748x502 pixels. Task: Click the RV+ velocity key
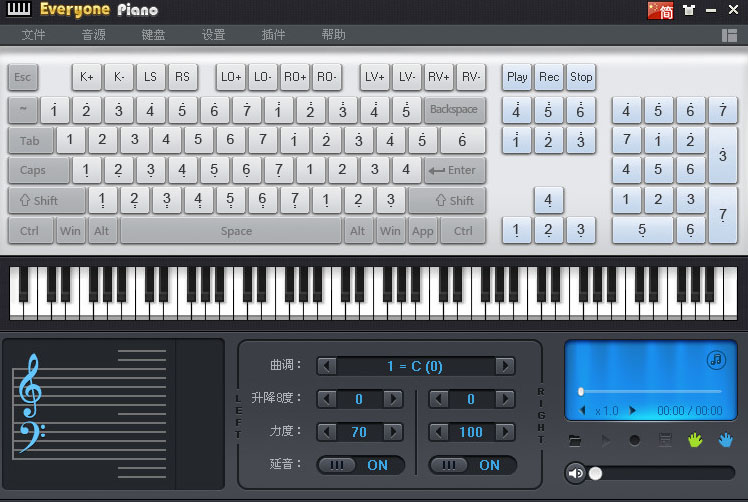438,77
